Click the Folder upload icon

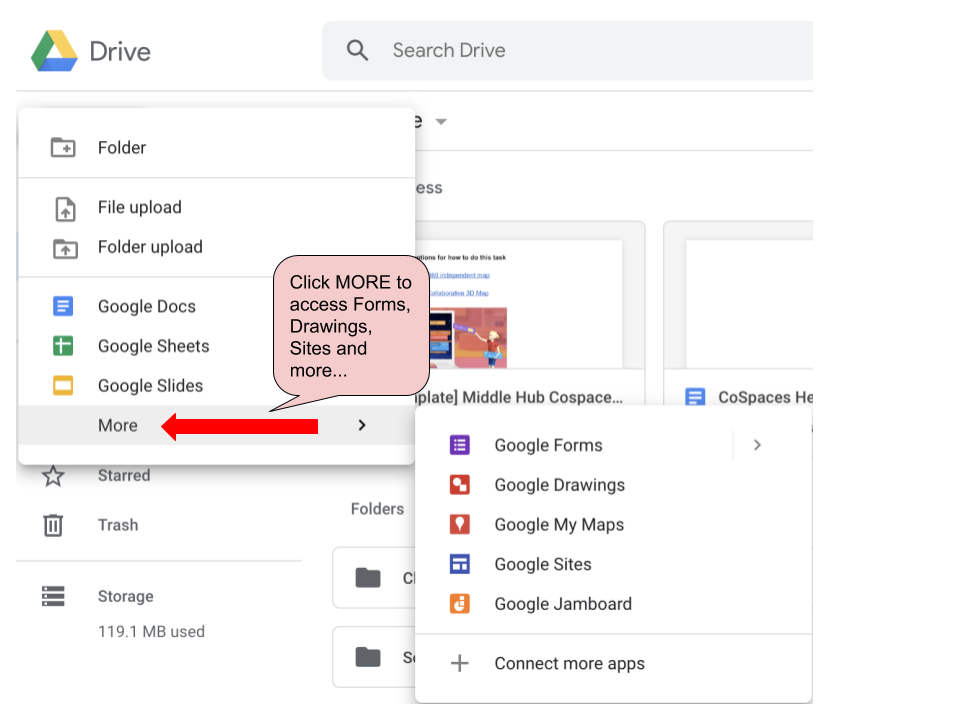click(x=65, y=248)
